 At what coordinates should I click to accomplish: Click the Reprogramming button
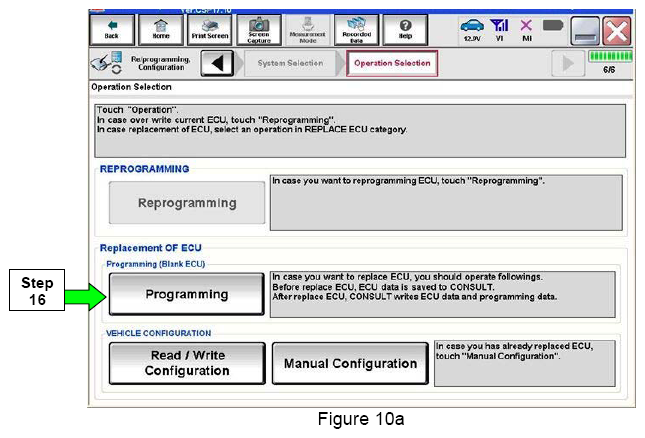tap(187, 203)
